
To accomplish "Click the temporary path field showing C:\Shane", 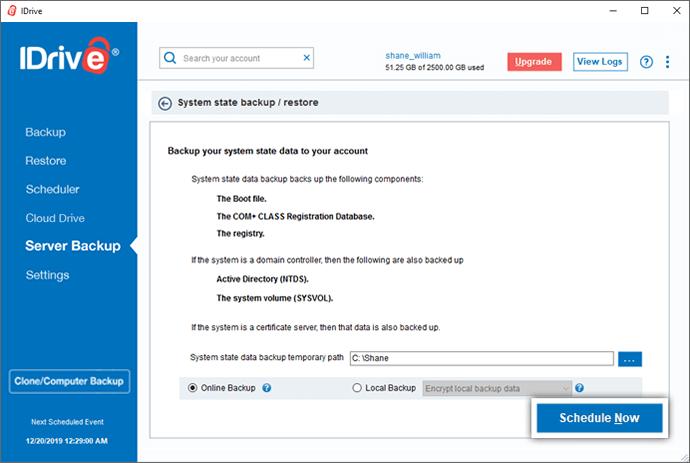I will pos(482,358).
